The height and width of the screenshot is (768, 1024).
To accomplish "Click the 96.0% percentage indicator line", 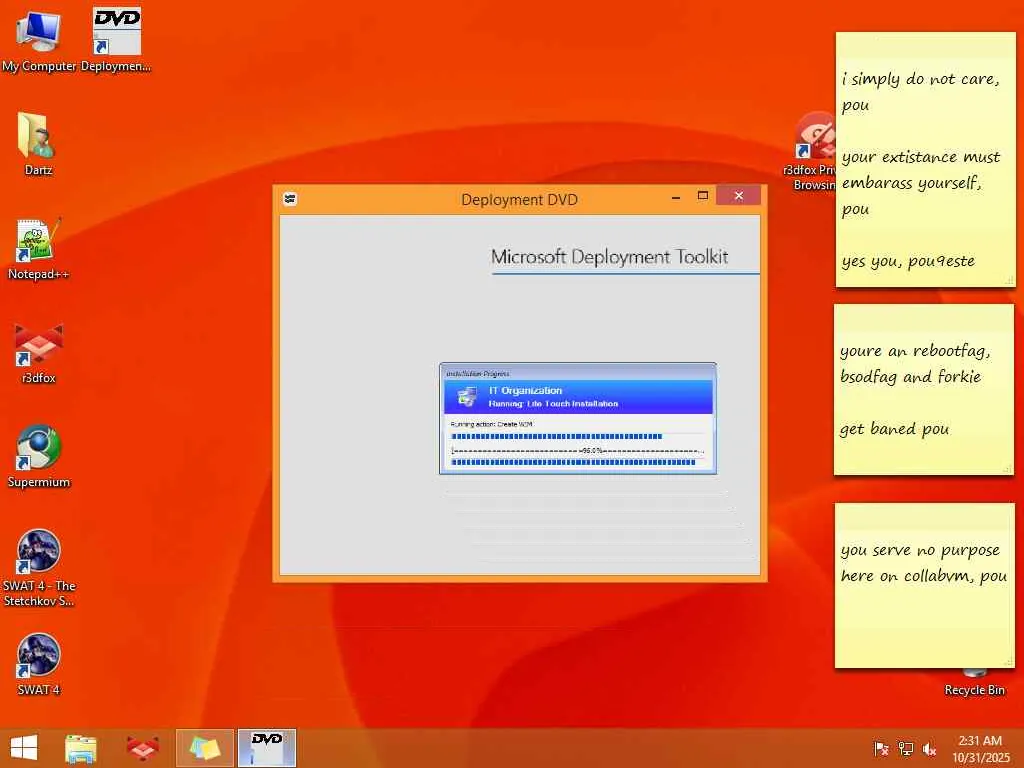I will click(577, 451).
